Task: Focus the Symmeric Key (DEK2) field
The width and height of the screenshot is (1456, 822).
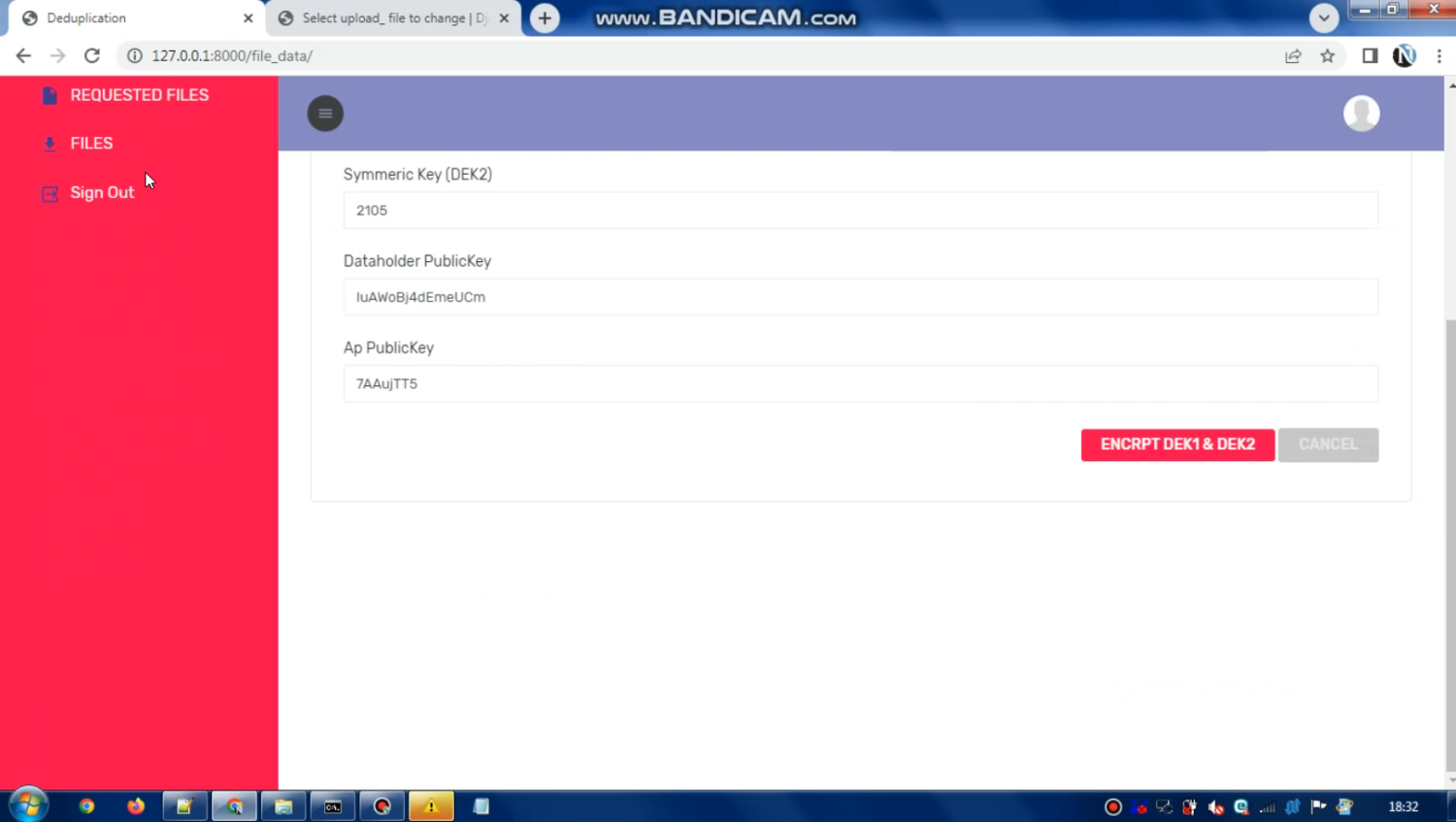Action: pyautogui.click(x=860, y=211)
